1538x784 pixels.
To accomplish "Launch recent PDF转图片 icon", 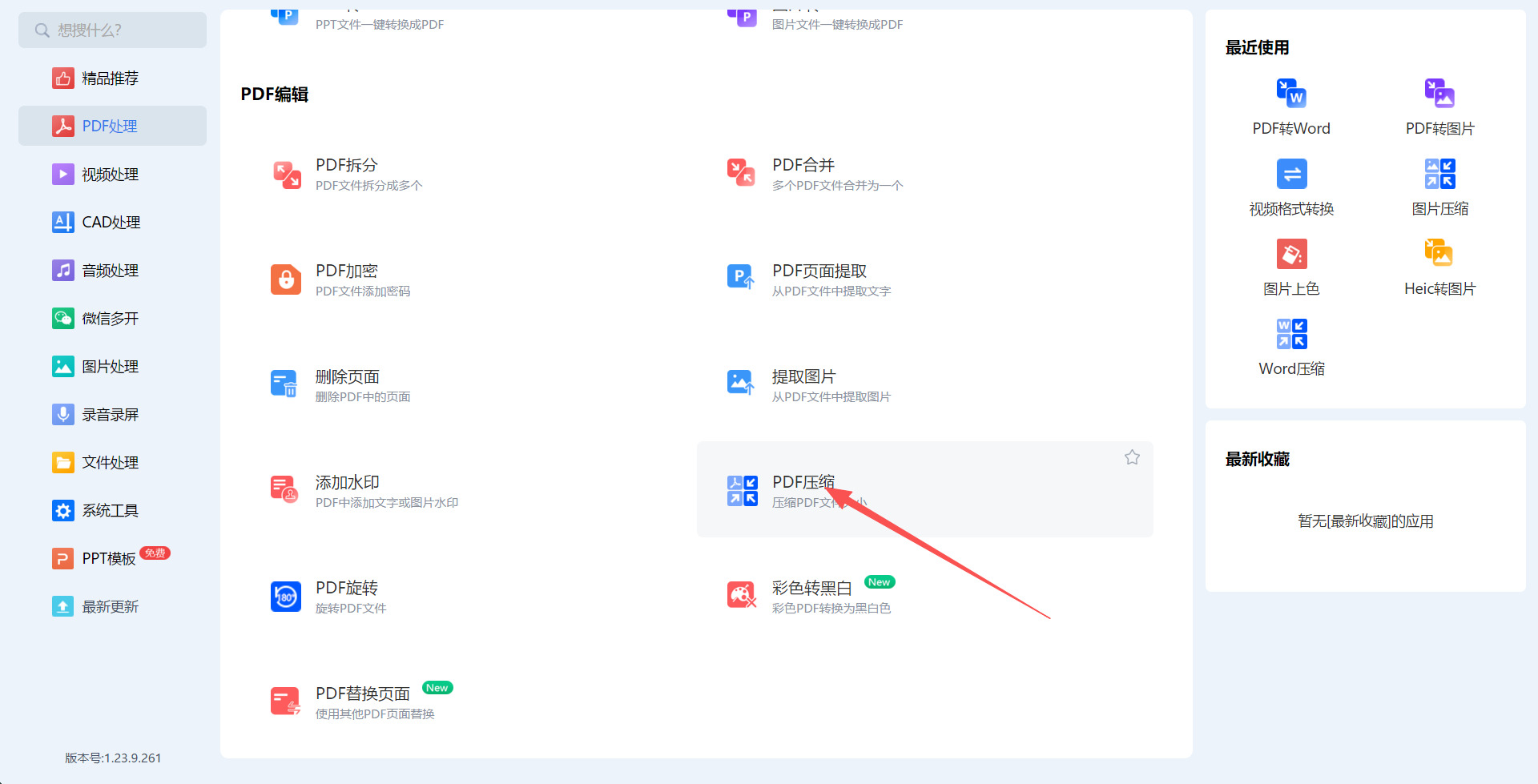I will pyautogui.click(x=1439, y=93).
